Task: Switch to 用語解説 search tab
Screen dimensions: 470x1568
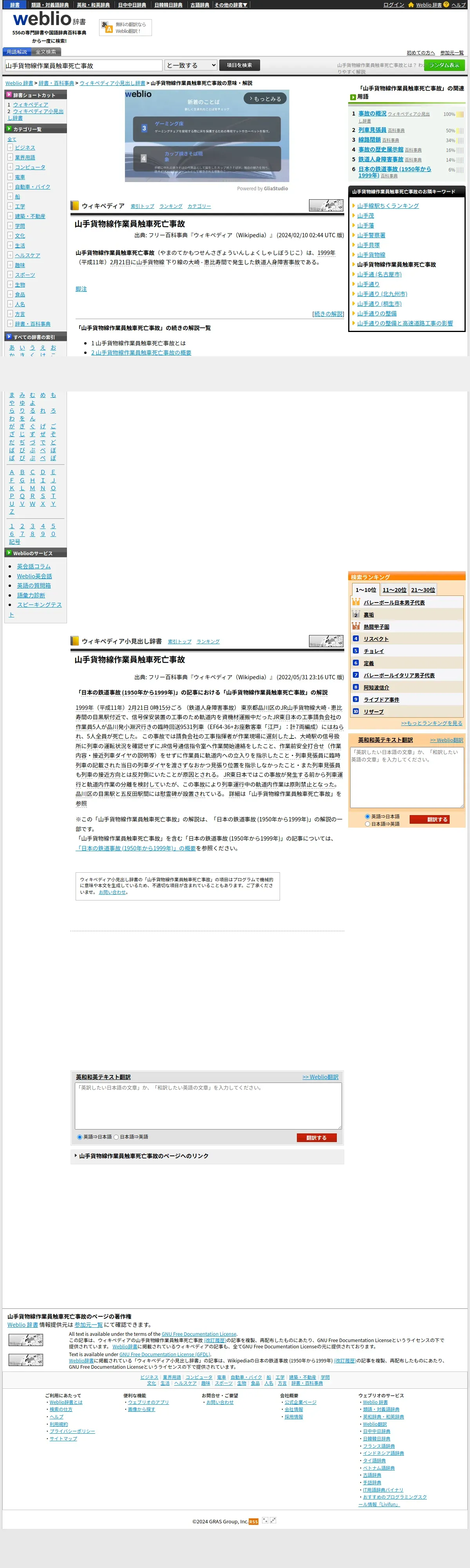Action: pyautogui.click(x=16, y=52)
